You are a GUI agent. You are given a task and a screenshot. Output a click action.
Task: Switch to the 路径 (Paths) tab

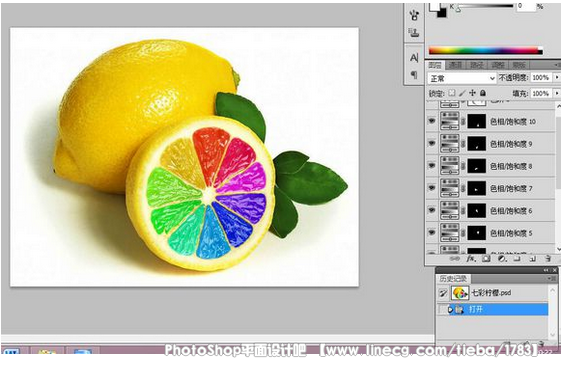point(477,65)
